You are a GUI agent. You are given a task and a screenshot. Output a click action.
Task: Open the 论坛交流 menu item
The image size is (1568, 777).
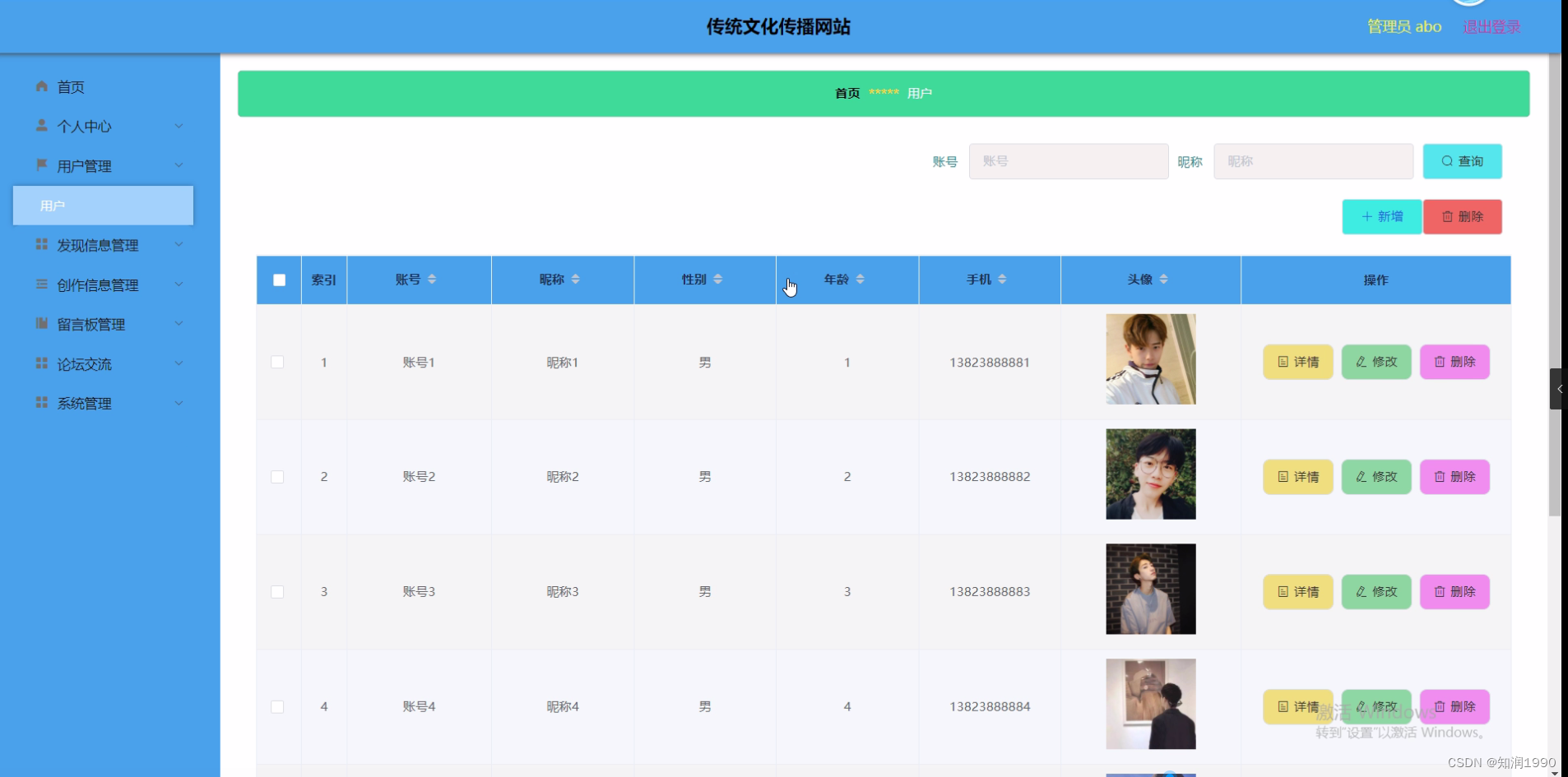(85, 363)
